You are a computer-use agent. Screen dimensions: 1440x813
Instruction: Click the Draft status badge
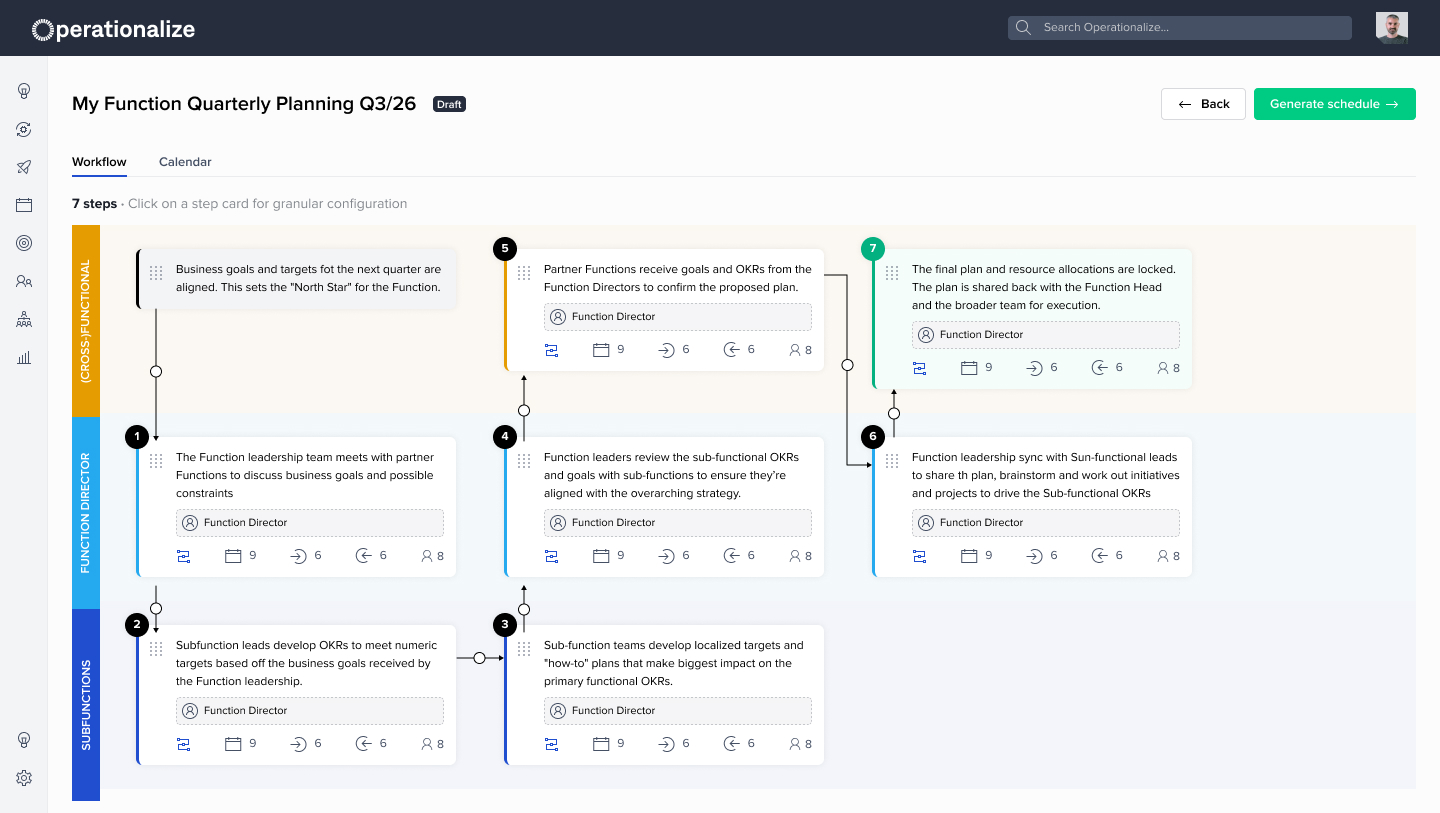click(449, 104)
